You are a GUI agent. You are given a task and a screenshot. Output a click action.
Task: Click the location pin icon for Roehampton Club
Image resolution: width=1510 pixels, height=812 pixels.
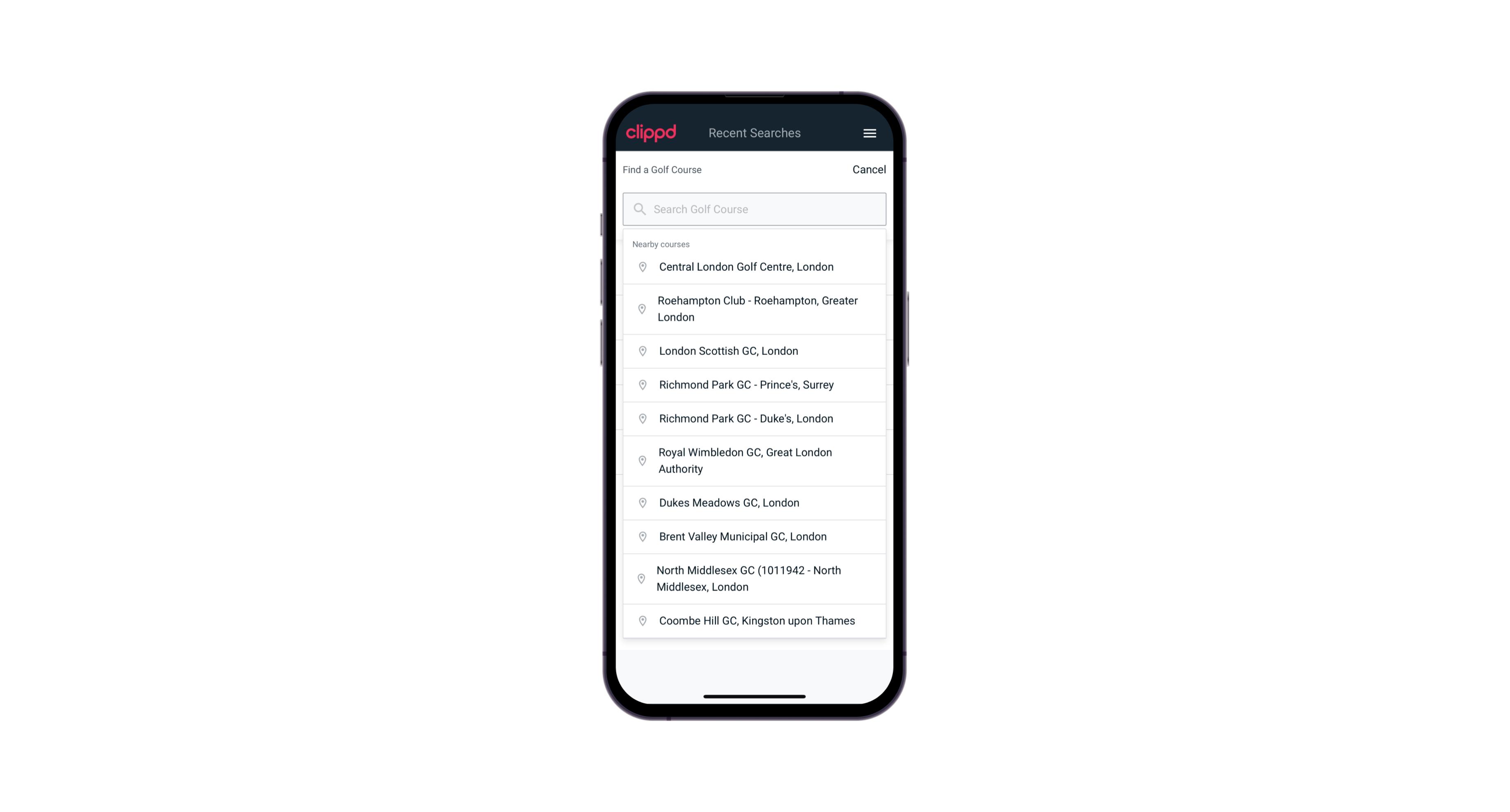coord(641,309)
